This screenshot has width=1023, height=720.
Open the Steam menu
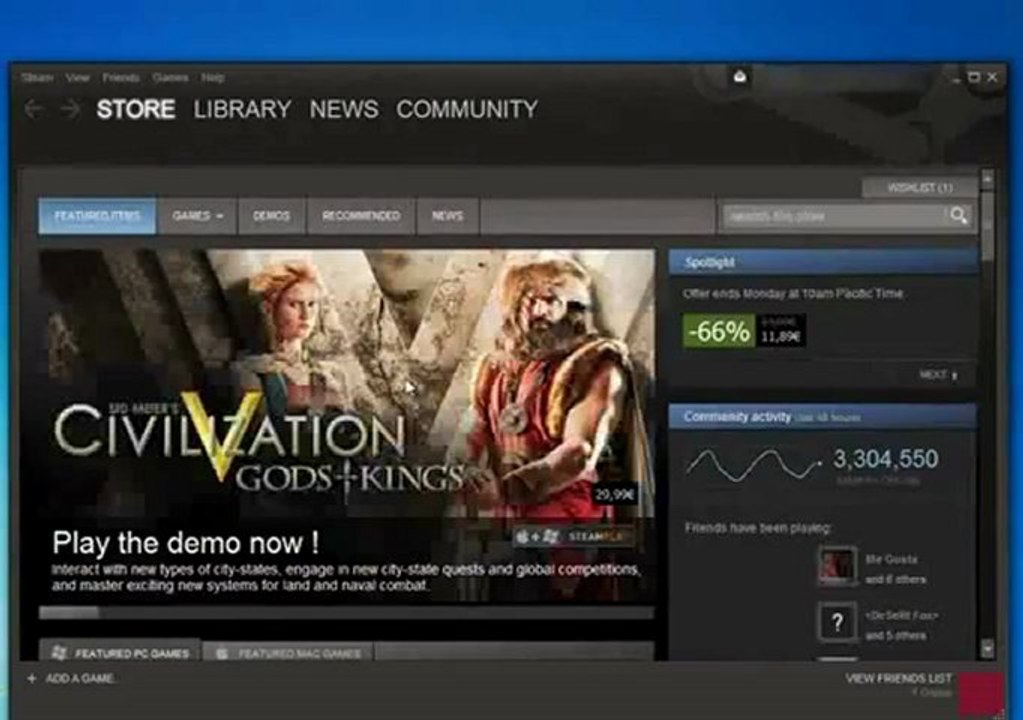pyautogui.click(x=37, y=78)
